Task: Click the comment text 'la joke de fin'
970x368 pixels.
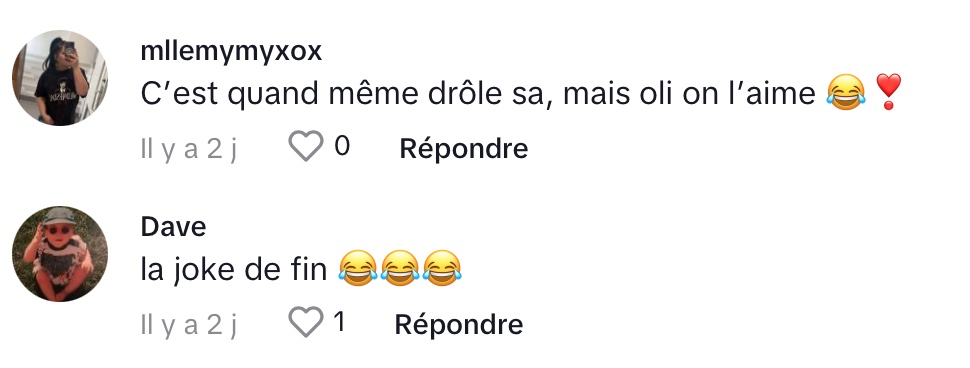Action: coord(234,270)
